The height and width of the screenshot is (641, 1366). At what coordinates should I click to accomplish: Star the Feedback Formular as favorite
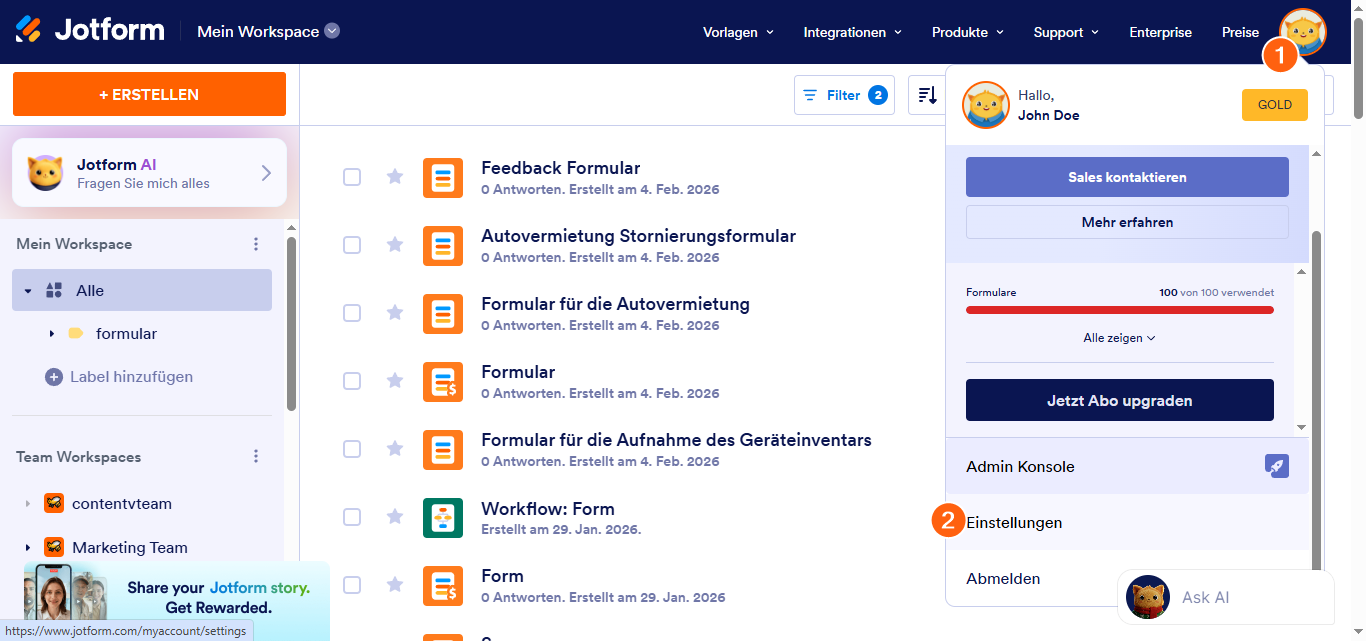pos(395,176)
